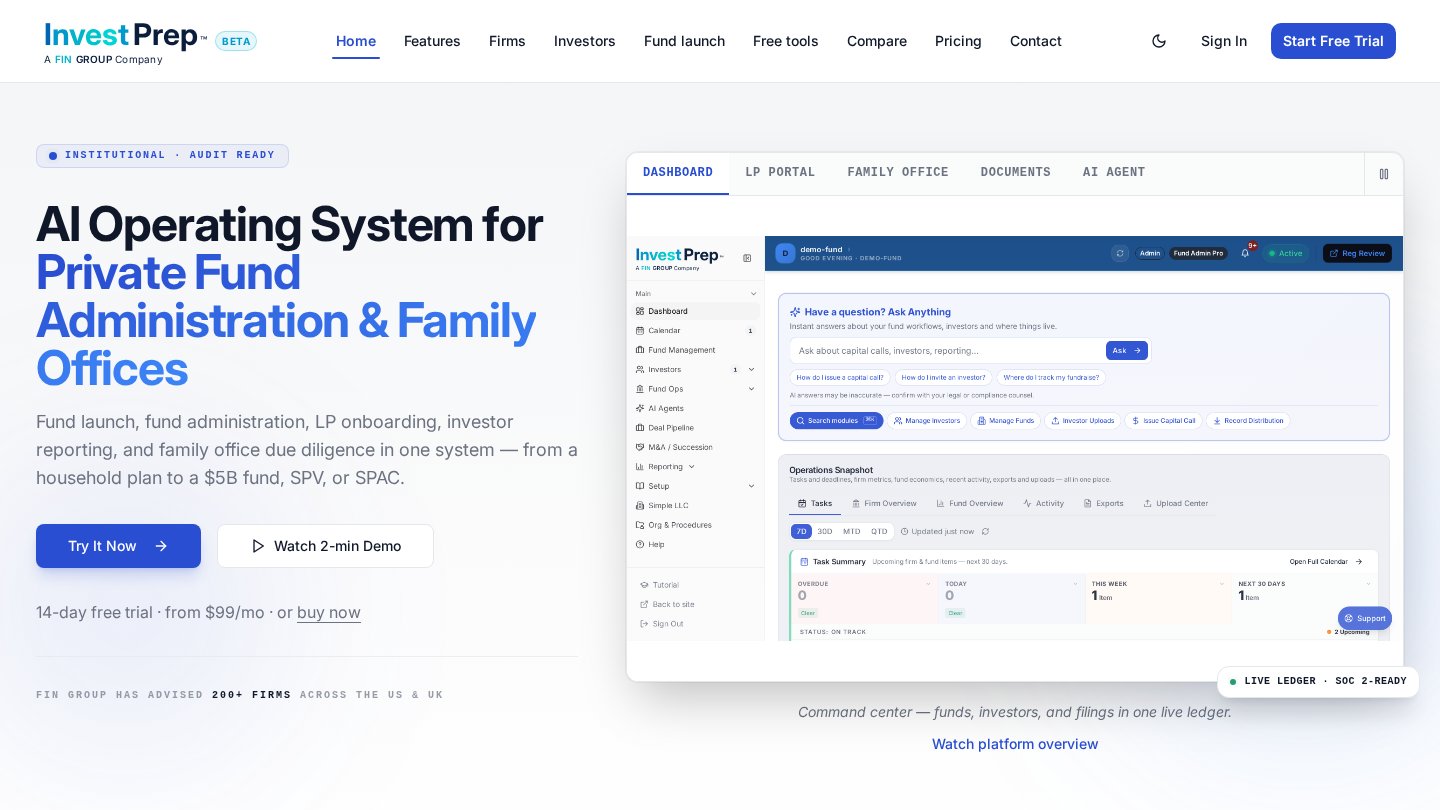Expand the Setup submenu chevron
1440x810 pixels.
[751, 486]
